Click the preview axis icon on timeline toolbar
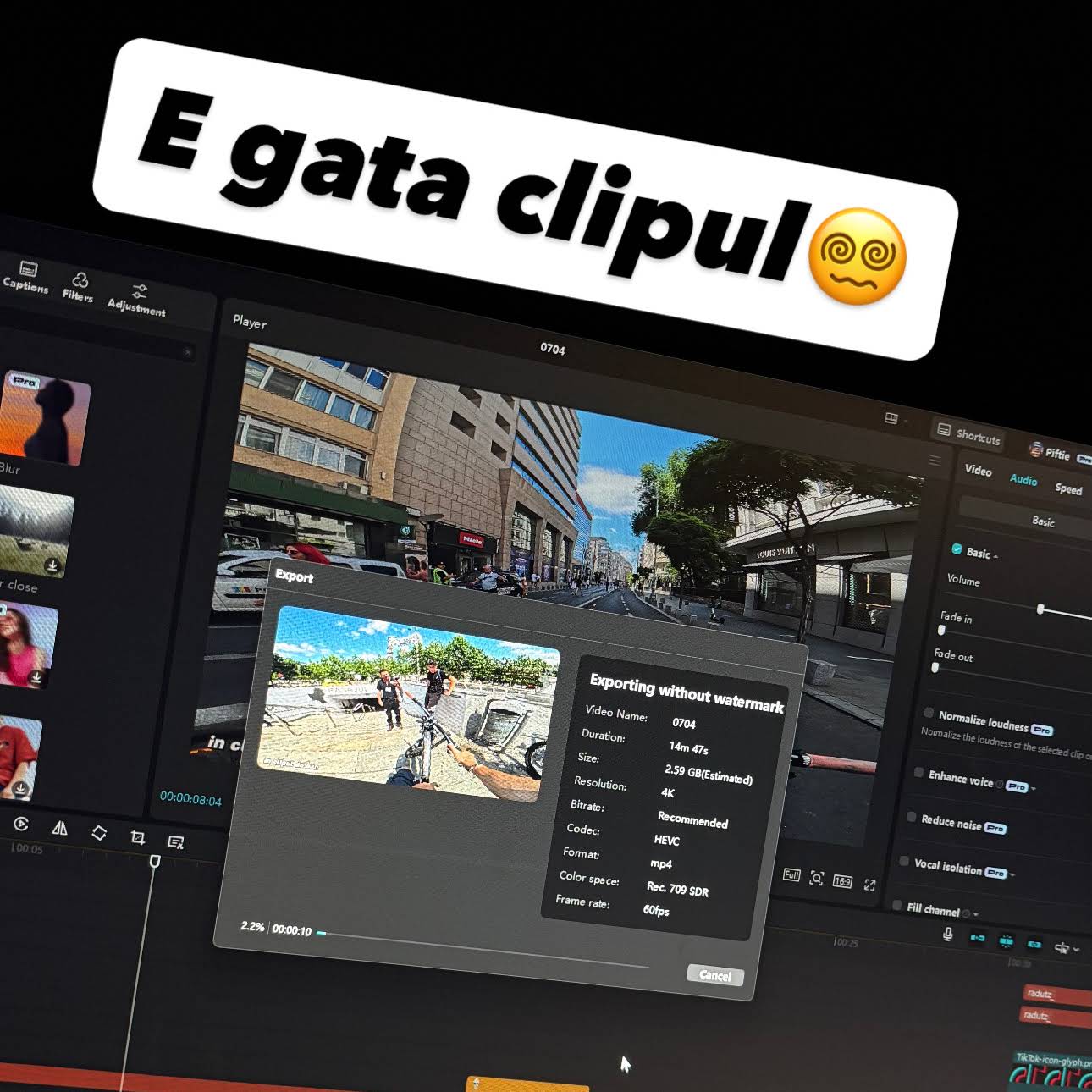1092x1092 pixels. [1062, 947]
